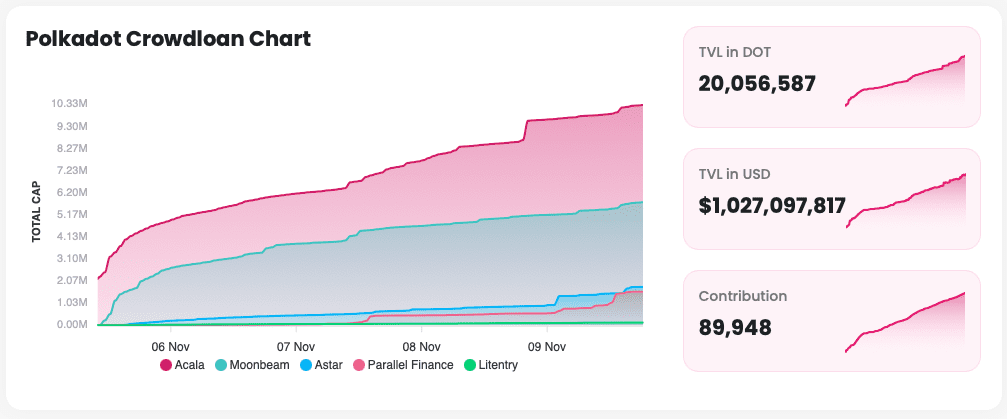Open the TVL in USD sparkline

[905, 202]
